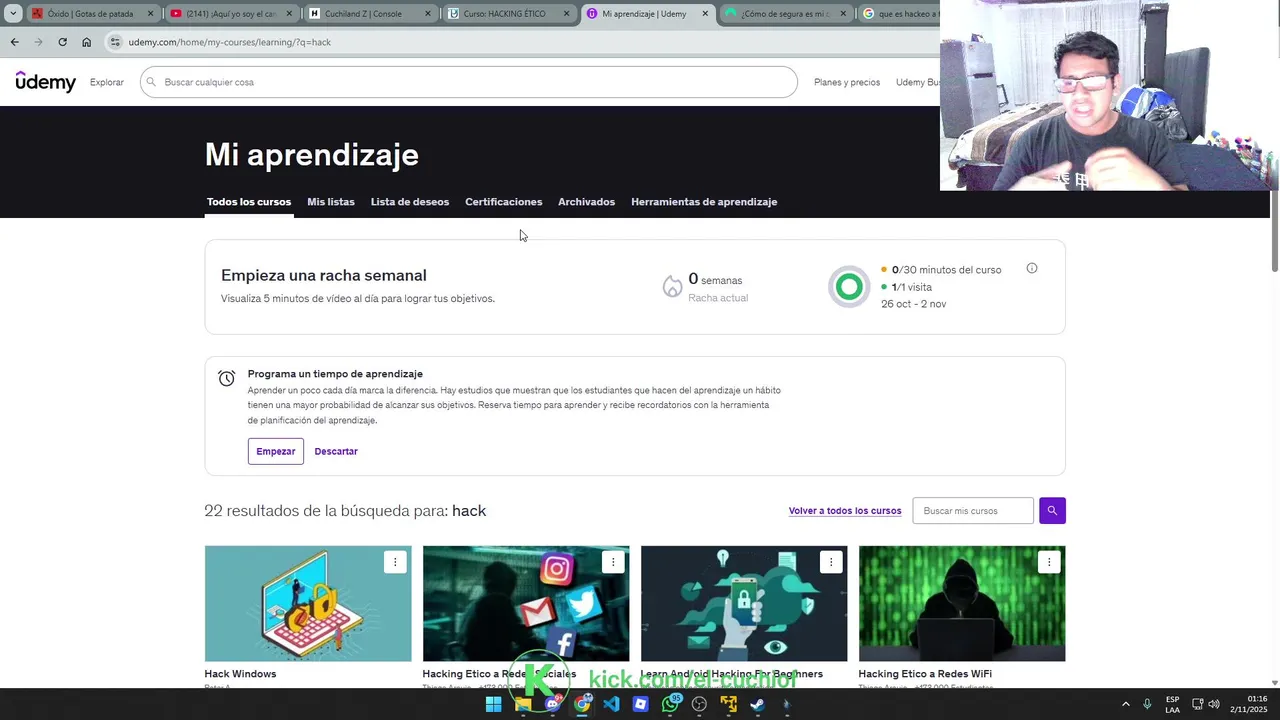Open the browser tab search dropdown
The height and width of the screenshot is (720, 1280).
13,14
